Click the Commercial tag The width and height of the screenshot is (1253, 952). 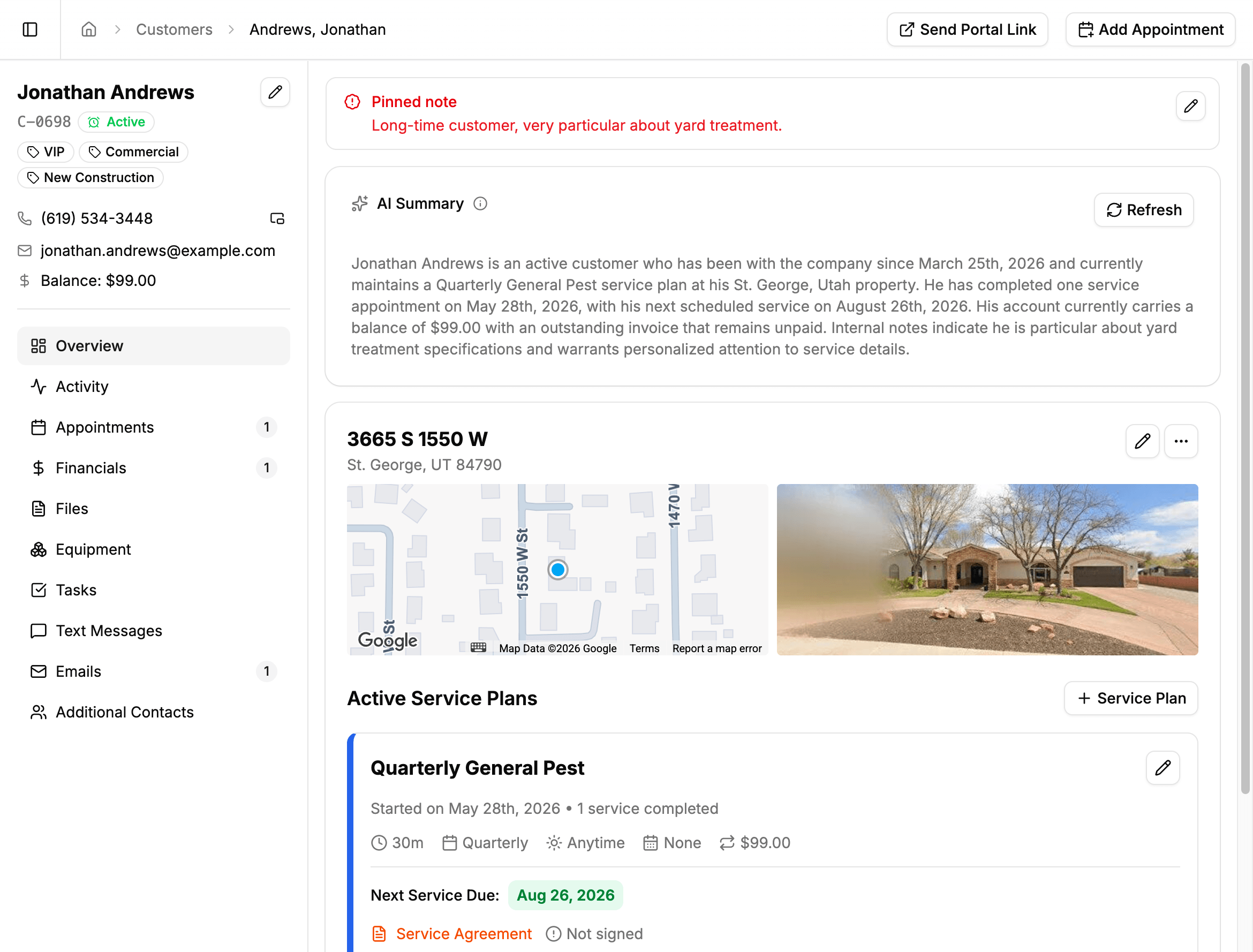134,152
